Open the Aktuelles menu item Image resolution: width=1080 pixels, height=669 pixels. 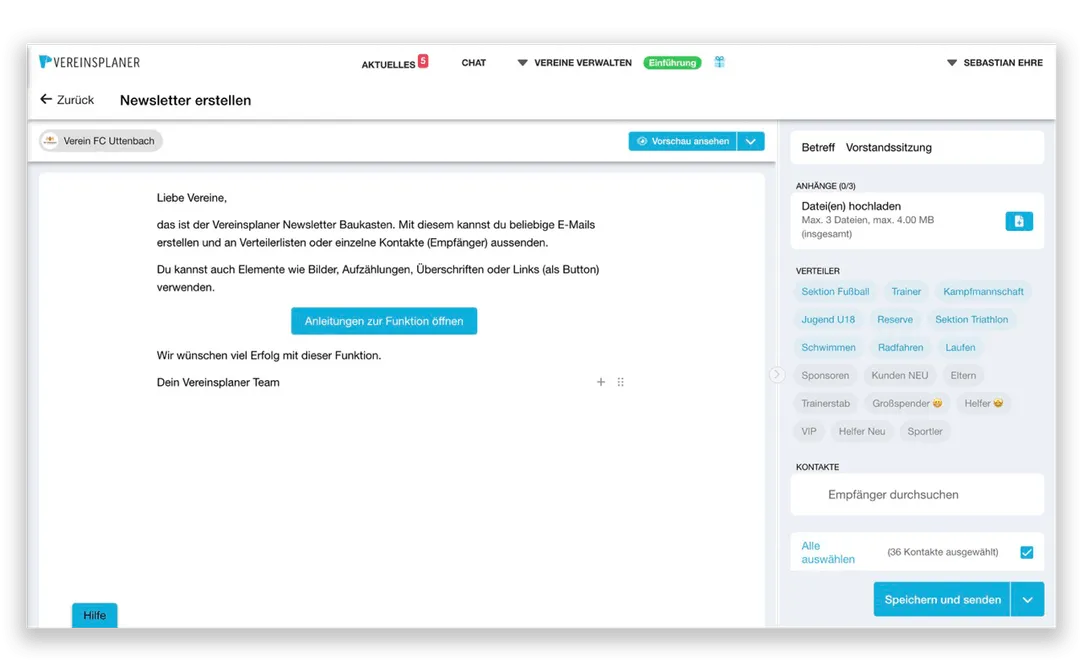388,64
